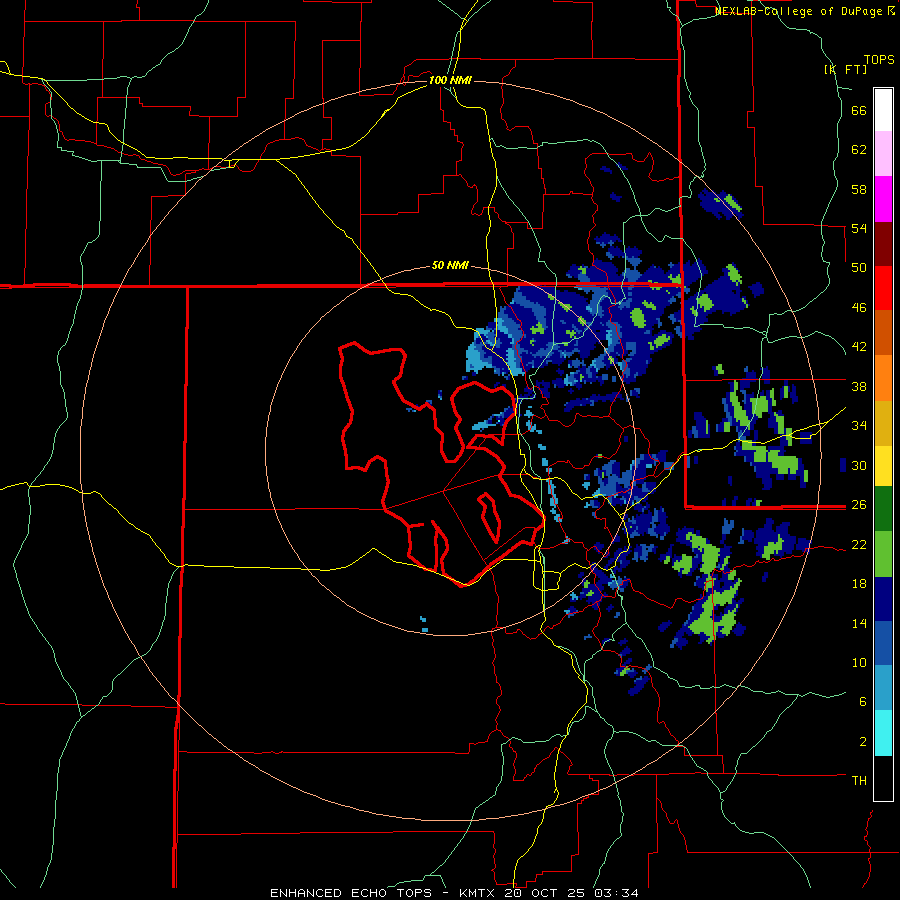Image resolution: width=900 pixels, height=900 pixels.
Task: Click the "20 OCT 25" date in caption
Action: coord(546,893)
